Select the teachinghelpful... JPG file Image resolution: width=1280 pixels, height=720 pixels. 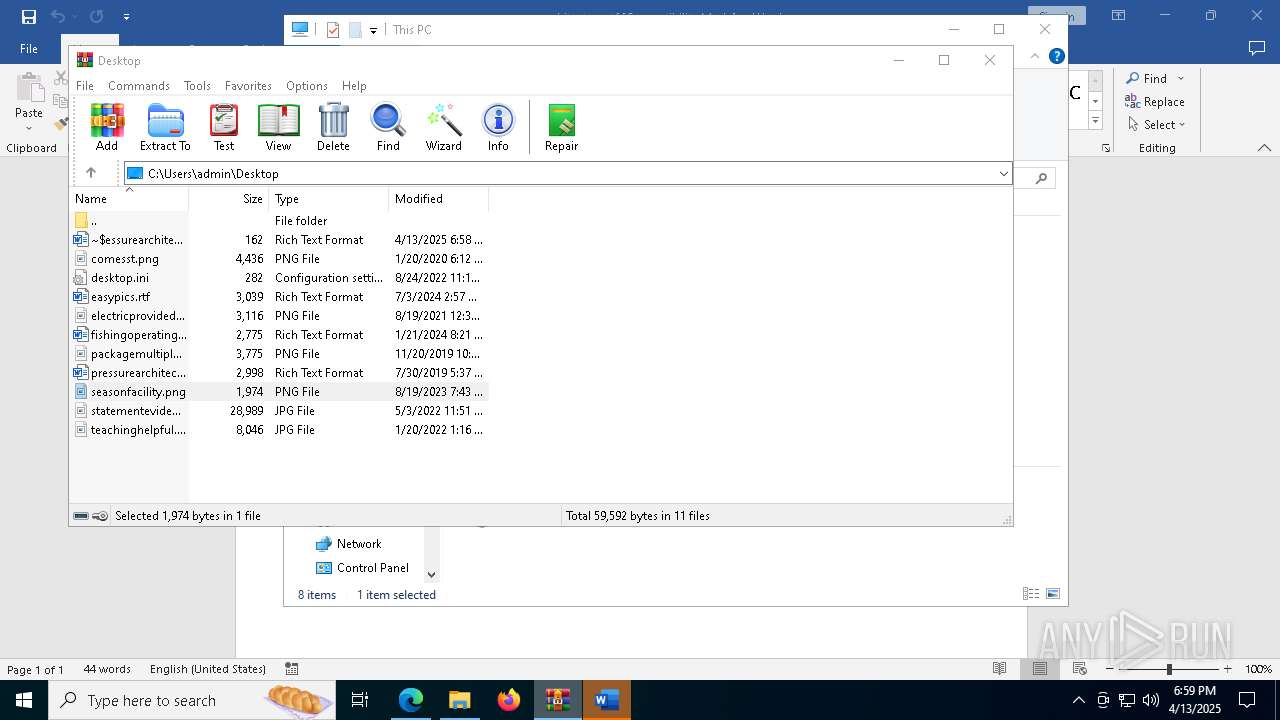pyautogui.click(x=280, y=430)
